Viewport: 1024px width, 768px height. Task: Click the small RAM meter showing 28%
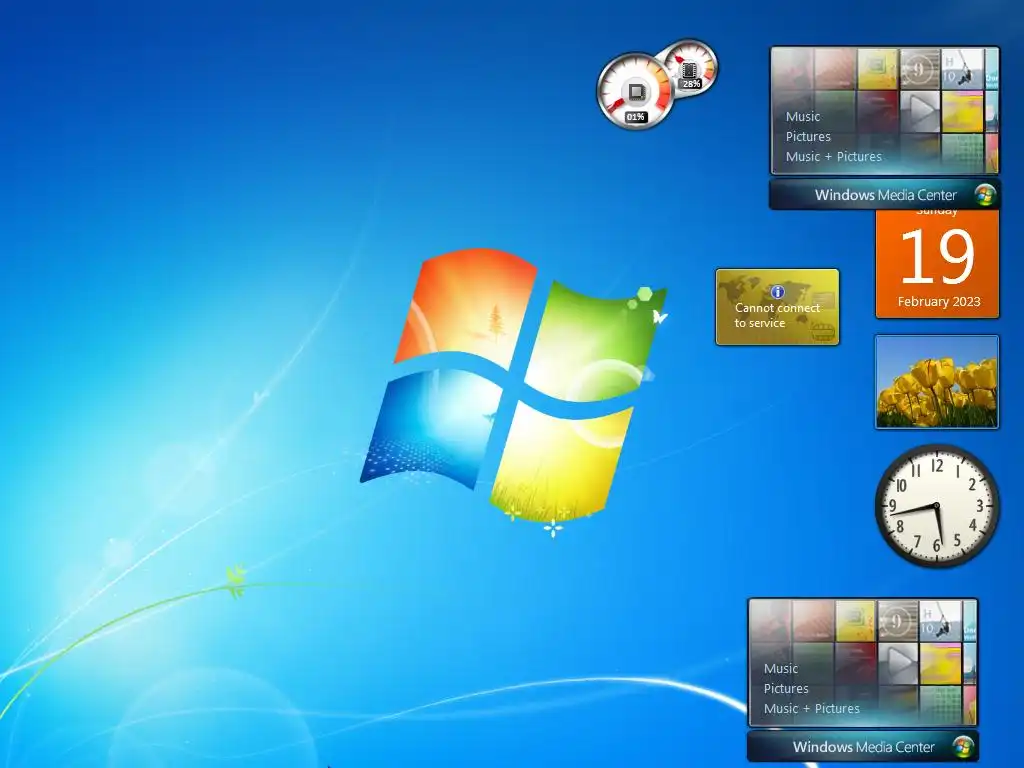click(x=690, y=68)
